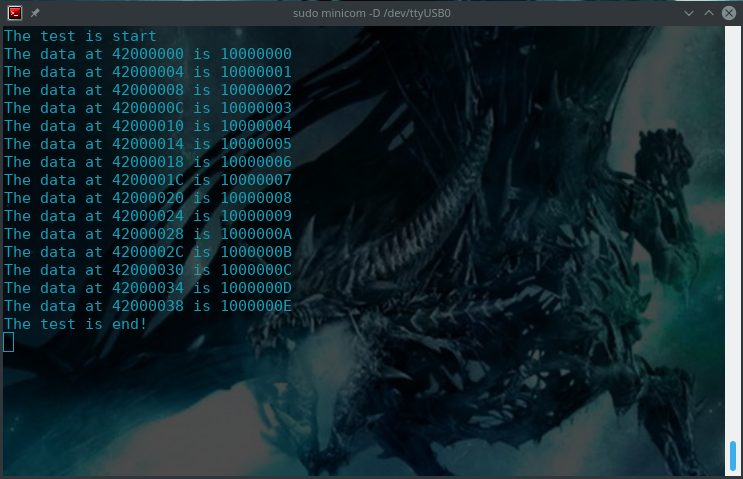Viewport: 743px width, 479px height.
Task: Click the terminal cursor block
Action: click(x=9, y=342)
